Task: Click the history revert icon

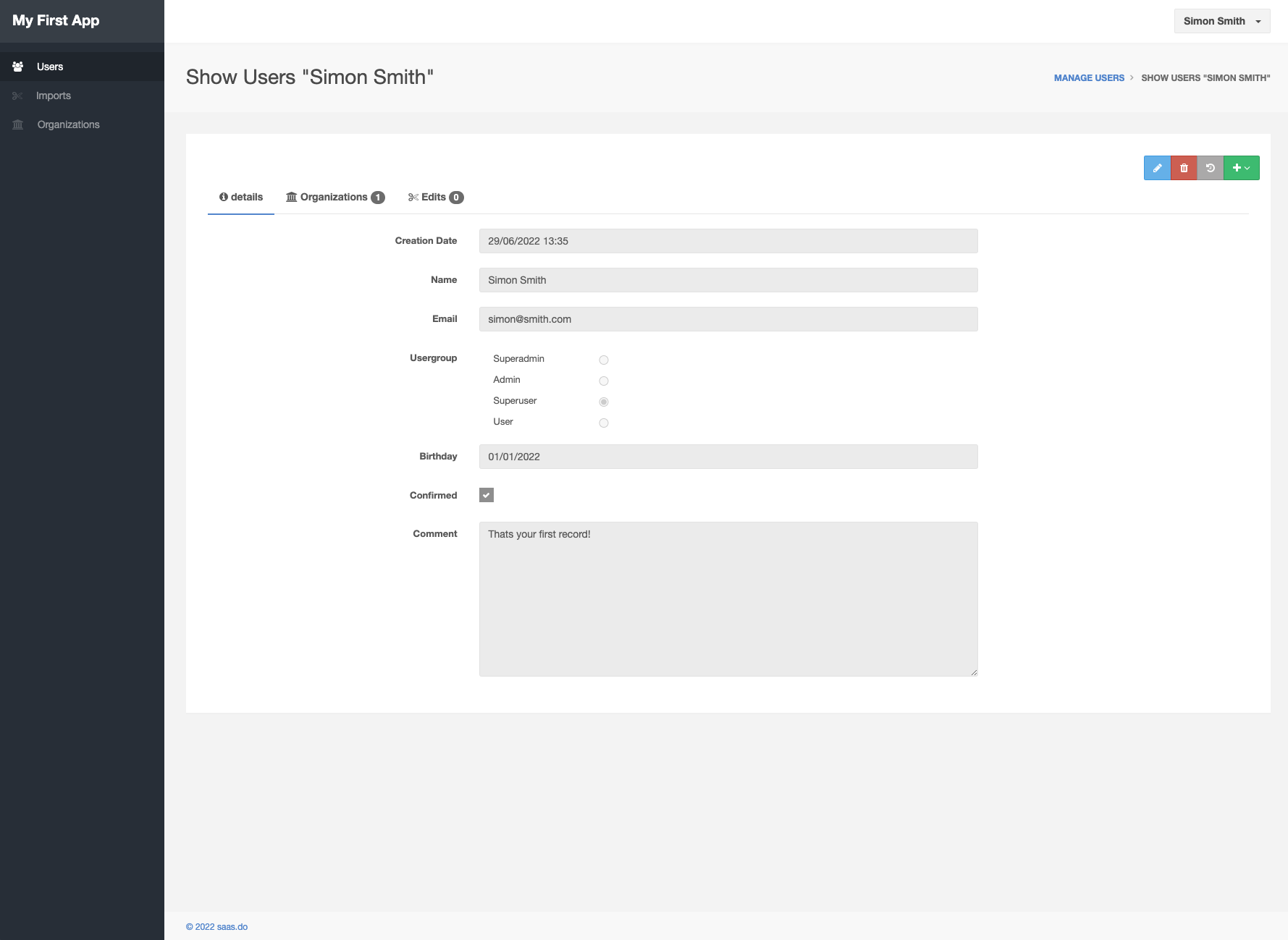Action: [x=1210, y=167]
